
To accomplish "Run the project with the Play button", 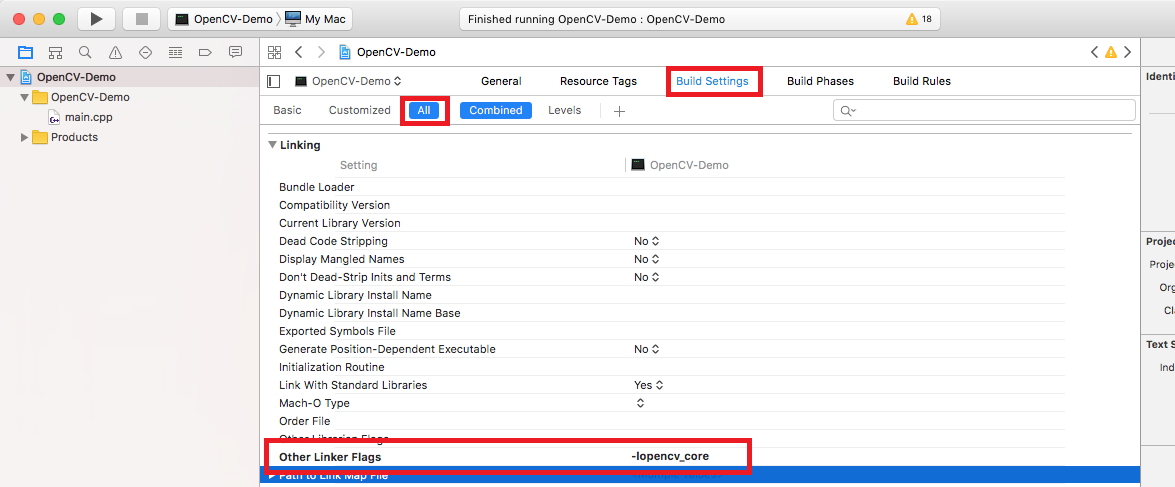I will [x=97, y=19].
